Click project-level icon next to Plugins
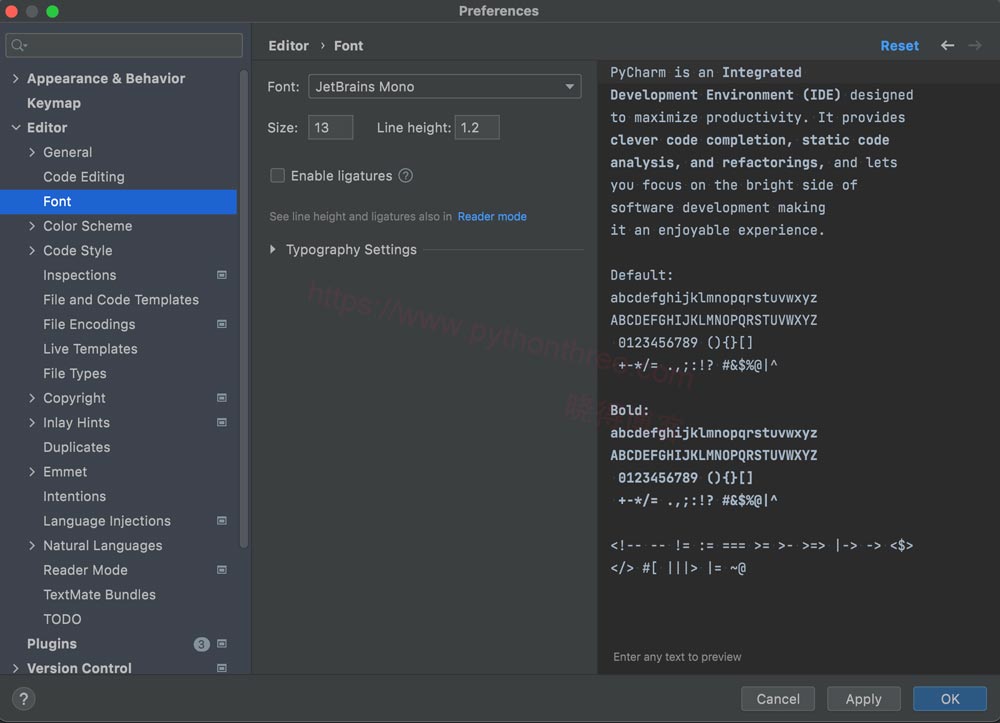 pyautogui.click(x=221, y=643)
